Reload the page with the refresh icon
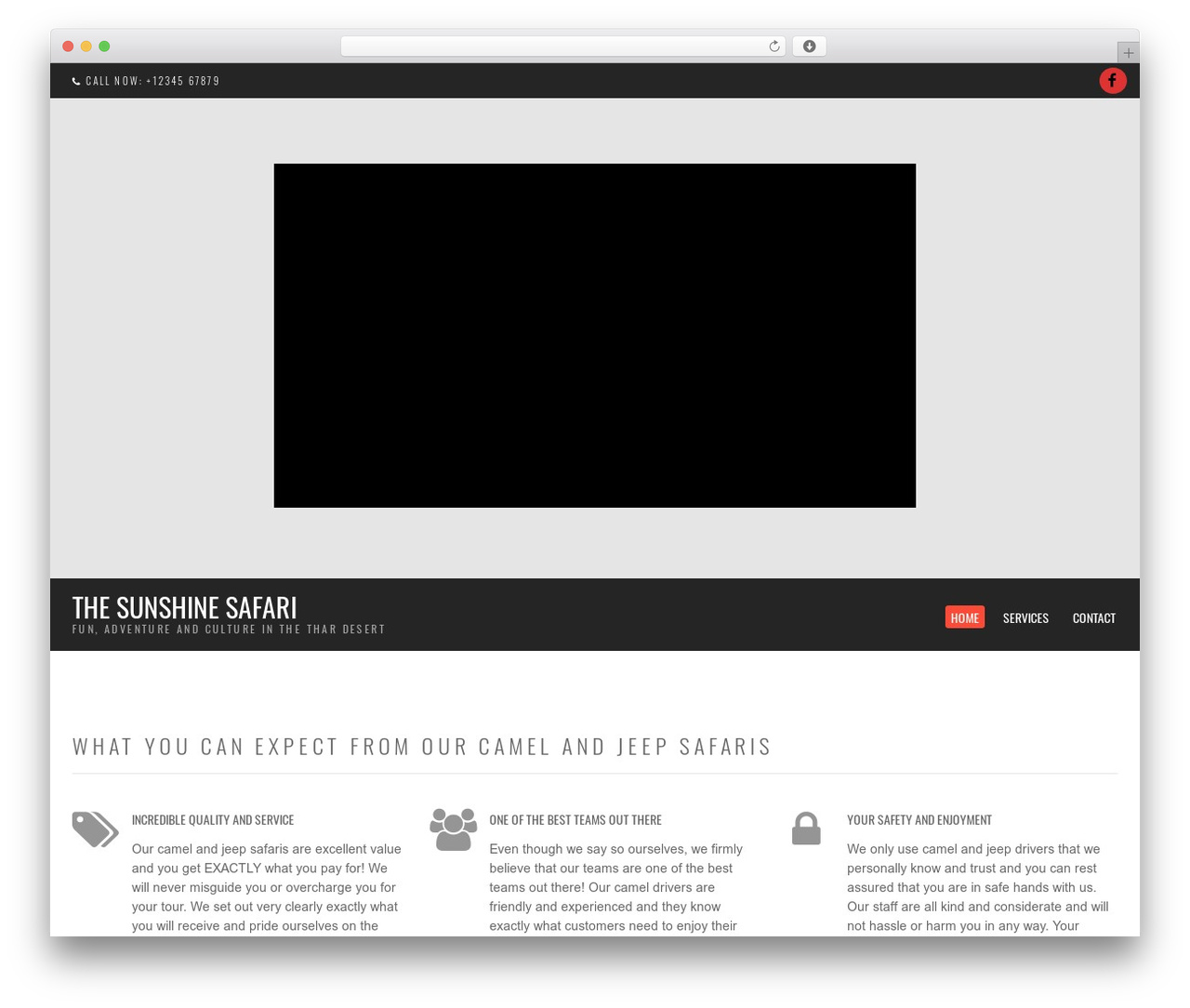This screenshot has height=1008, width=1190. click(x=773, y=46)
